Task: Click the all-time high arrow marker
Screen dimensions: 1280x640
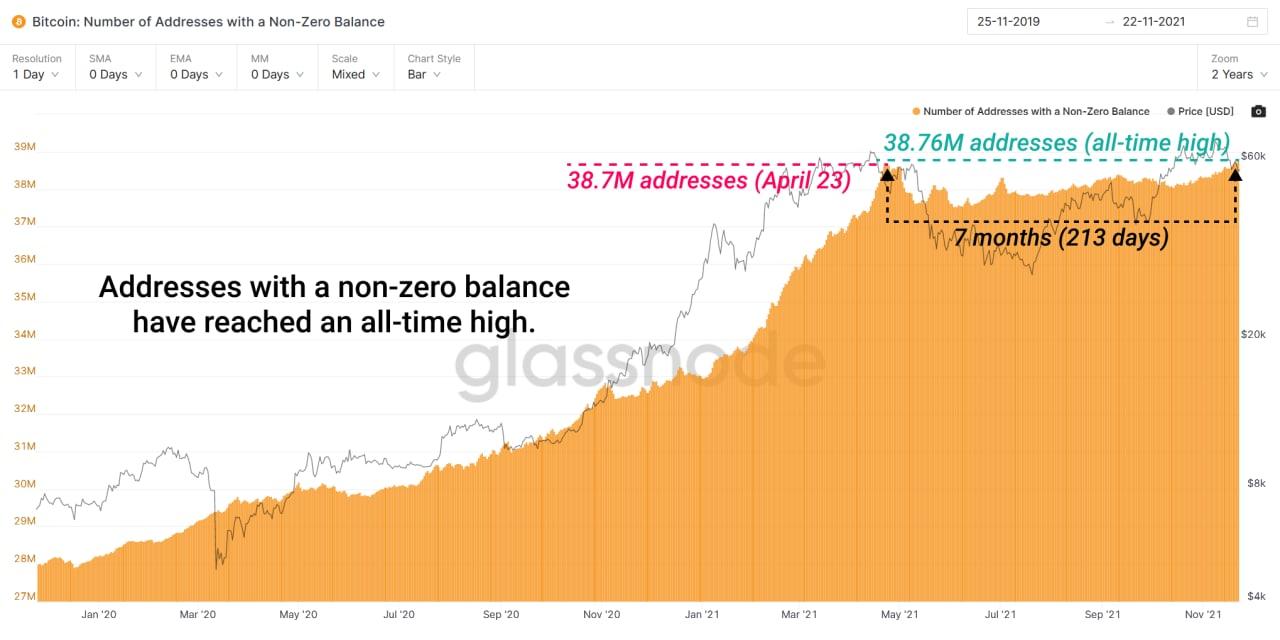Action: [x=1235, y=175]
